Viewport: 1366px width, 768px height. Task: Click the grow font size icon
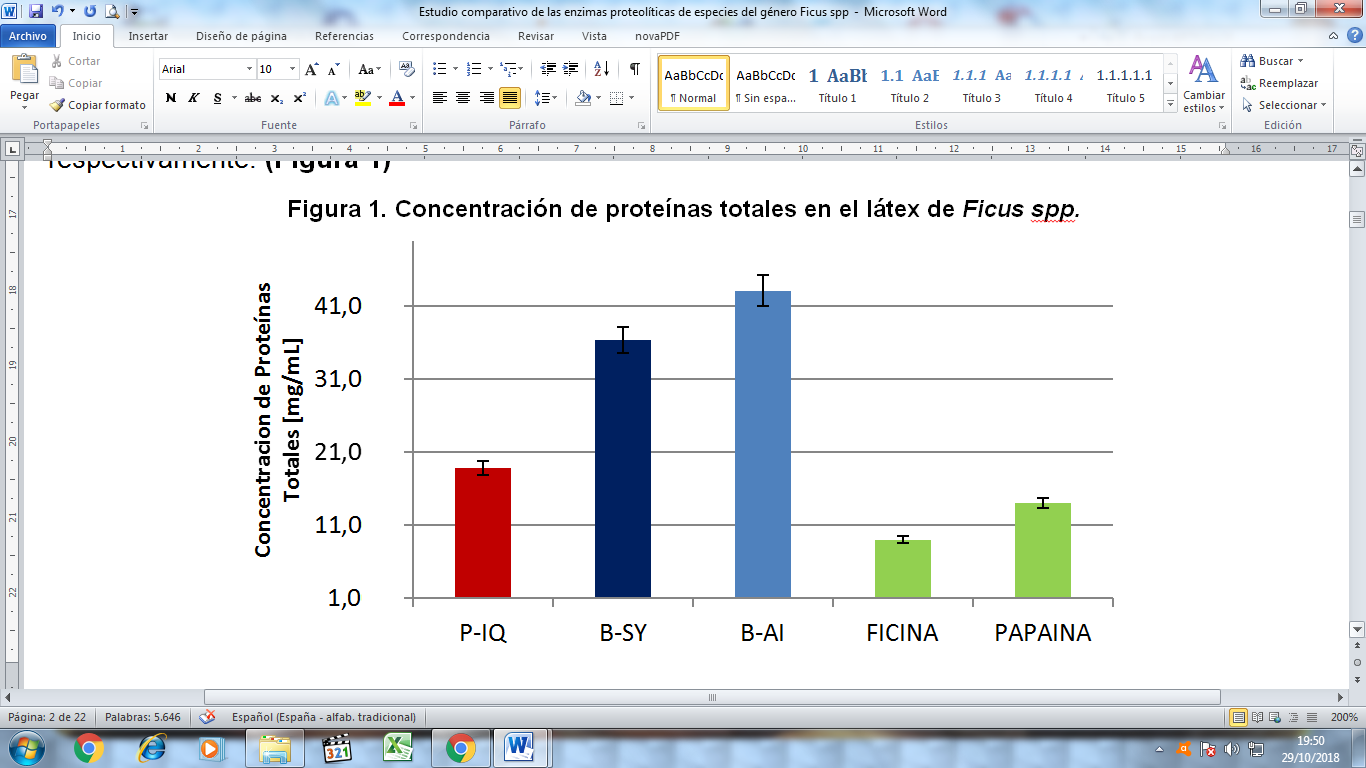pyautogui.click(x=312, y=69)
